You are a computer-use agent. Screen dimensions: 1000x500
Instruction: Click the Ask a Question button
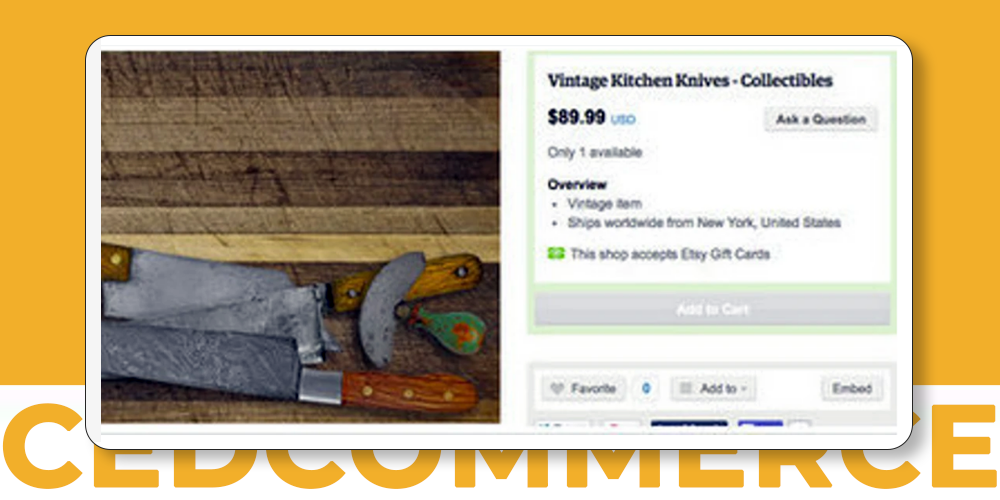(821, 119)
